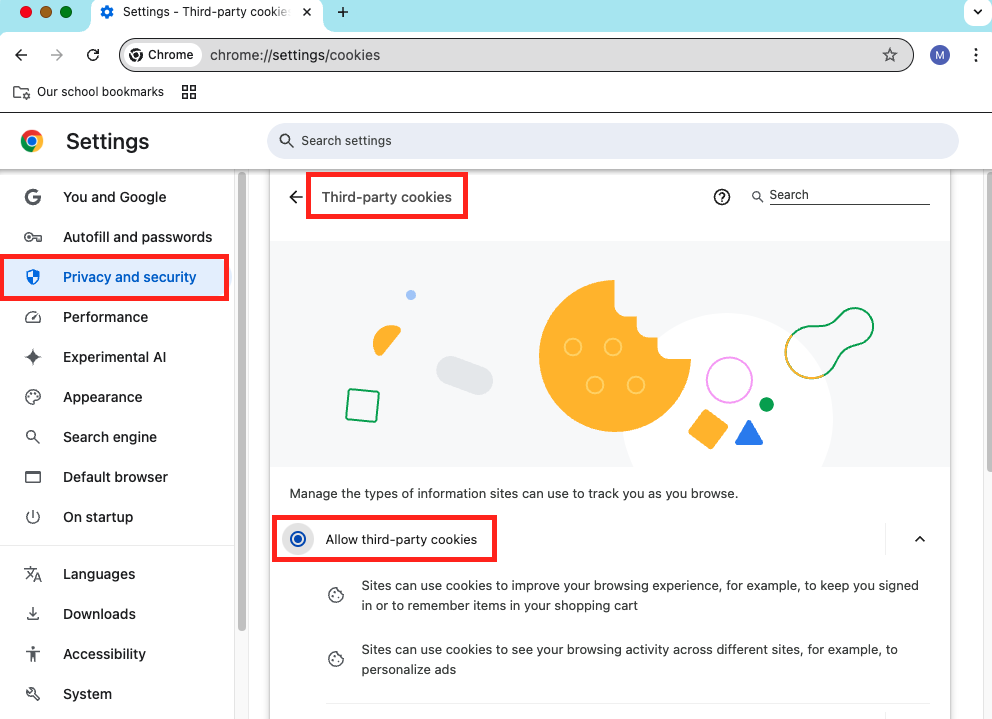Open the tab search dropdown arrow

point(977,12)
